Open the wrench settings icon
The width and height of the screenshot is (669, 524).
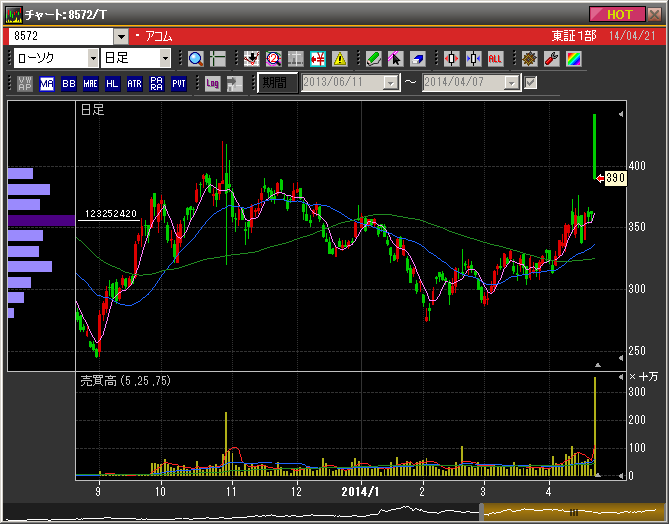[551, 59]
